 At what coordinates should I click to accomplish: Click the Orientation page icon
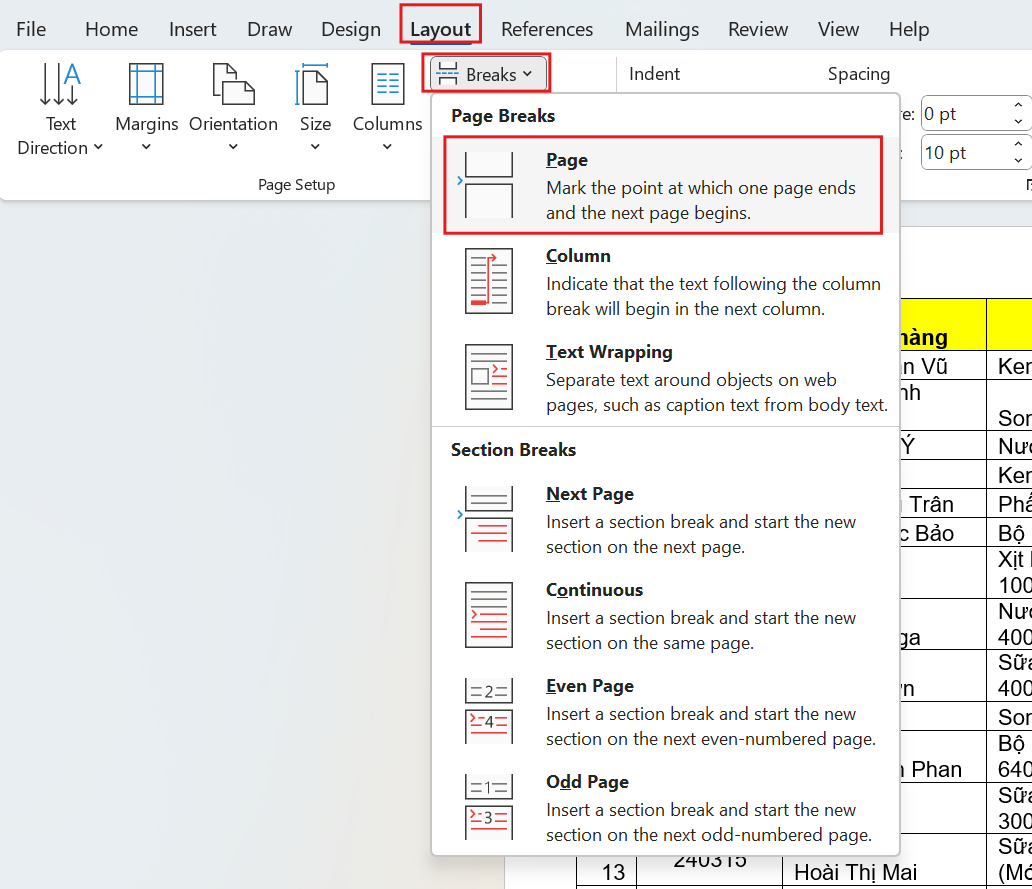click(233, 84)
